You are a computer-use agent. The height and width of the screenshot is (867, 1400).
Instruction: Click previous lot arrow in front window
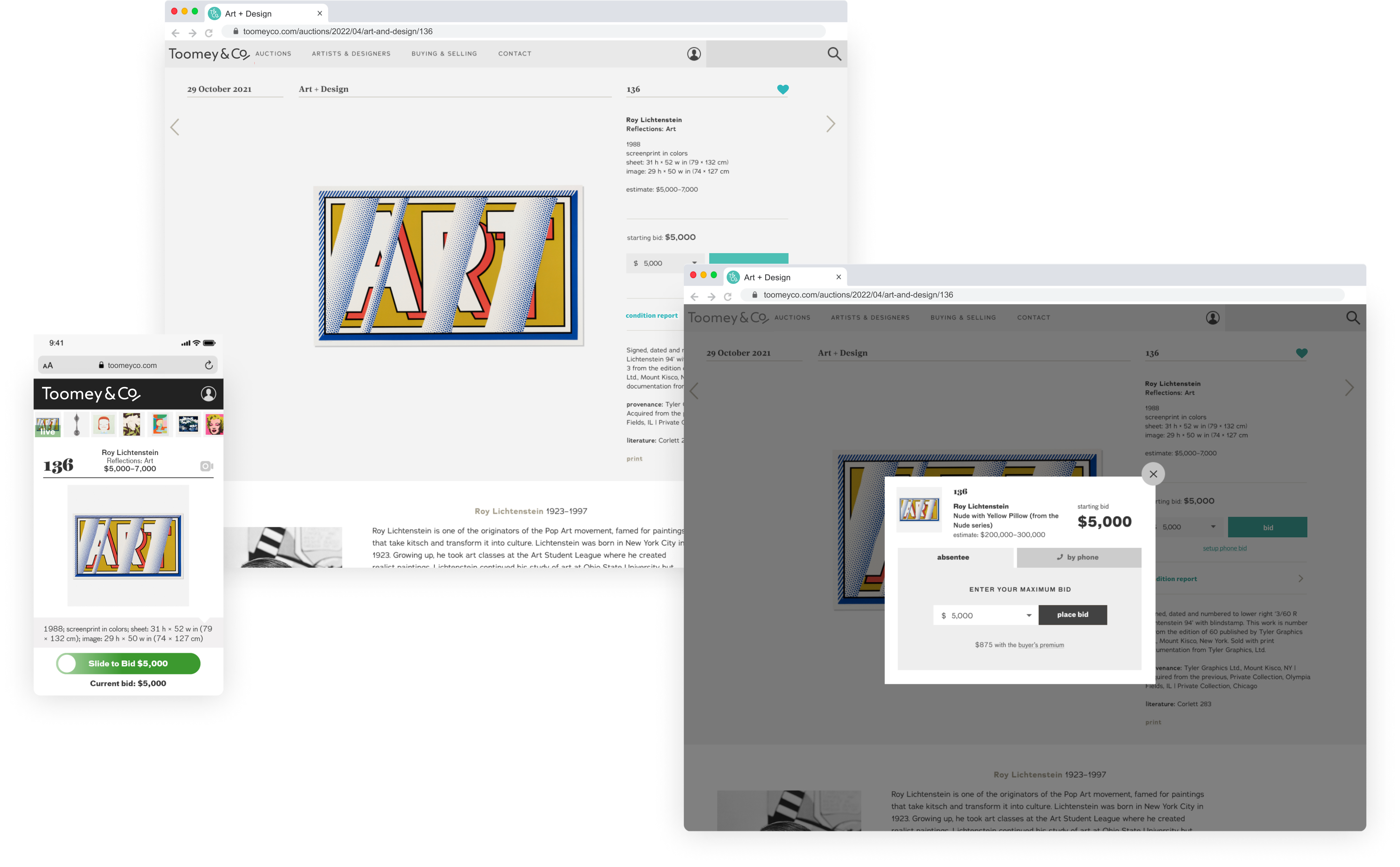point(694,390)
